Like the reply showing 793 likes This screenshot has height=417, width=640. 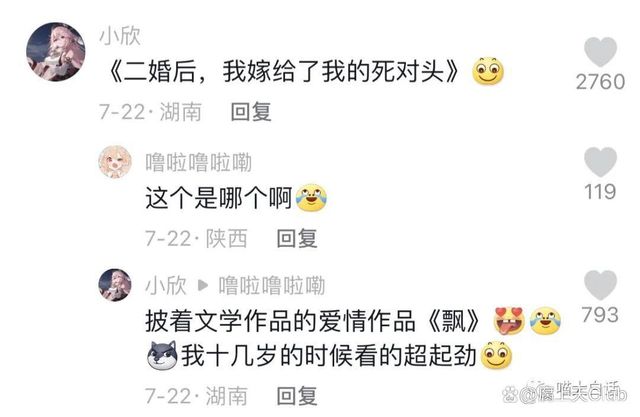(600, 284)
